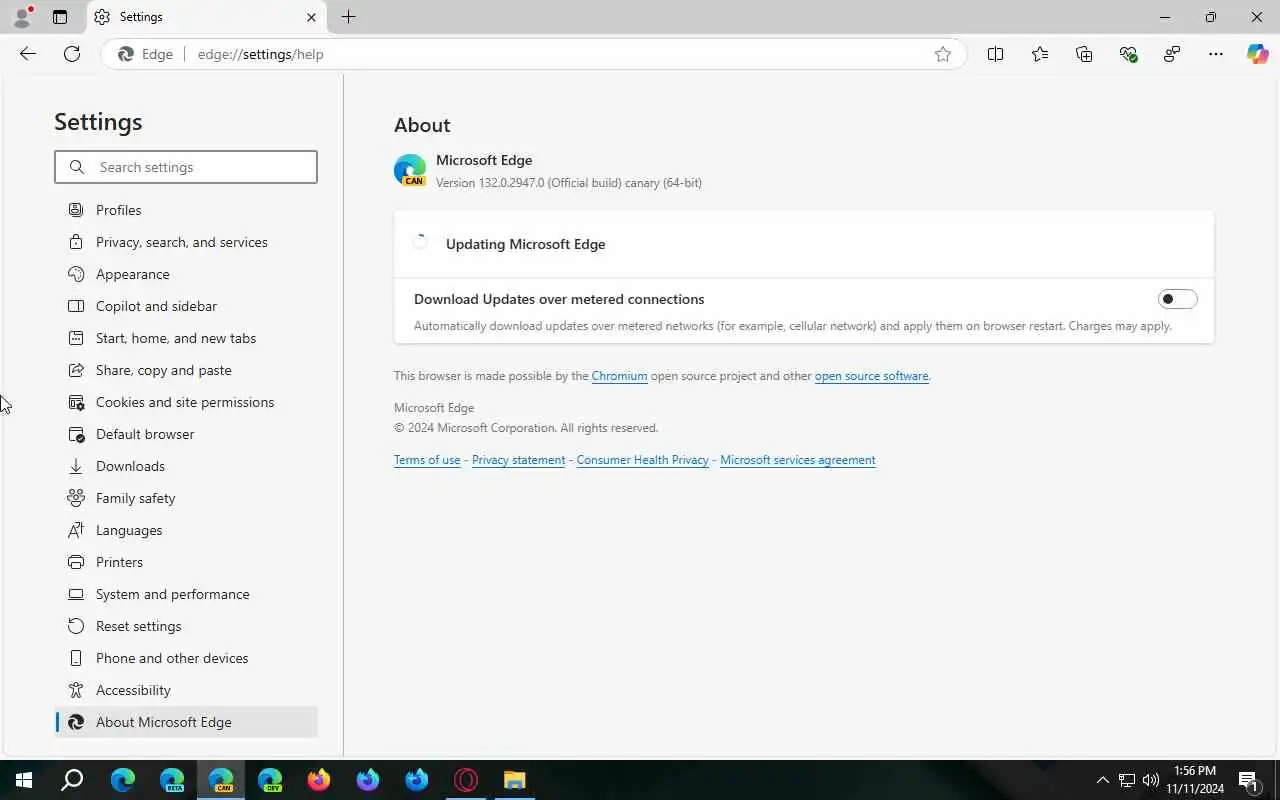The width and height of the screenshot is (1280, 800).
Task: Launch Opera from taskbar
Action: tap(466, 780)
